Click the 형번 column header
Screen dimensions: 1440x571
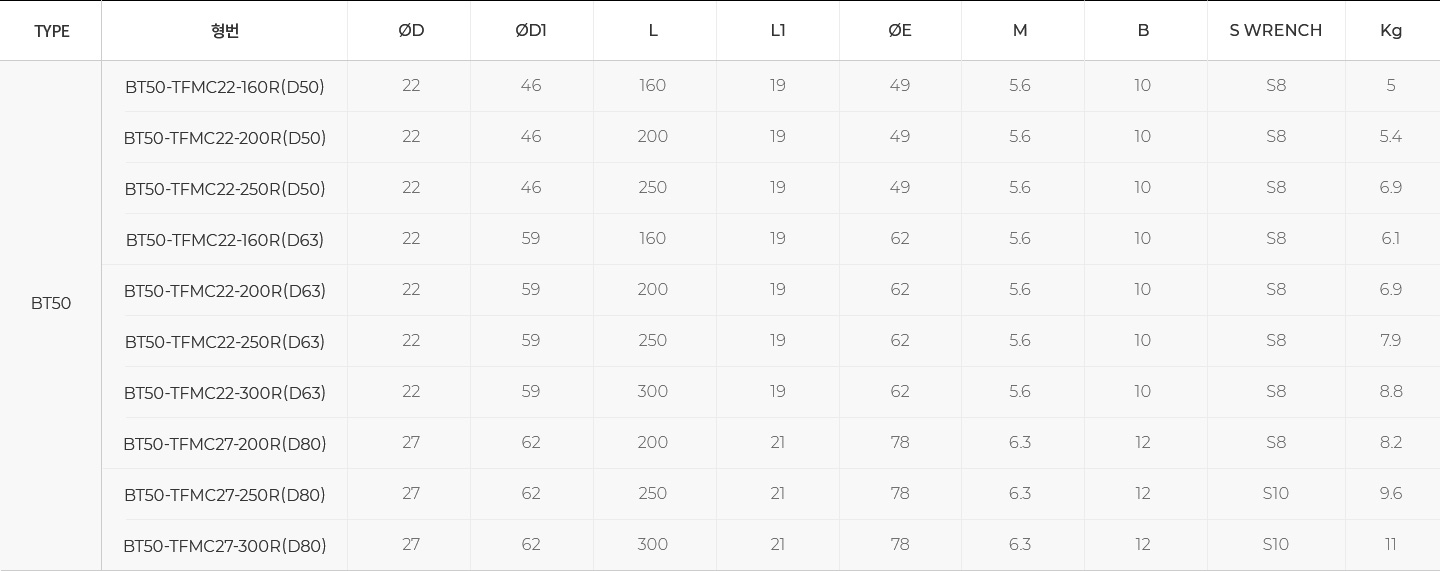tap(225, 31)
